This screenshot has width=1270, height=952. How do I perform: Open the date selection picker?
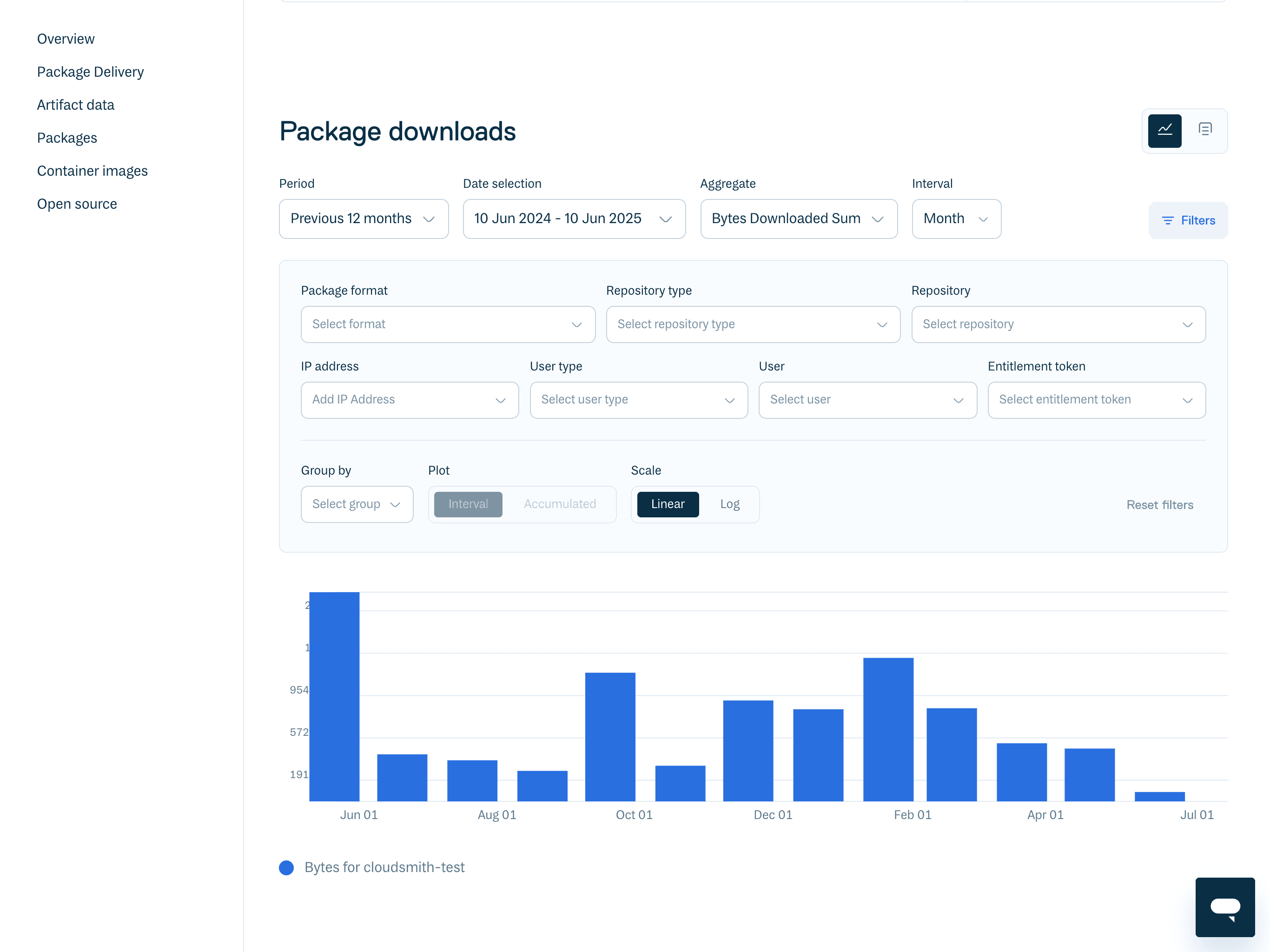pos(574,219)
